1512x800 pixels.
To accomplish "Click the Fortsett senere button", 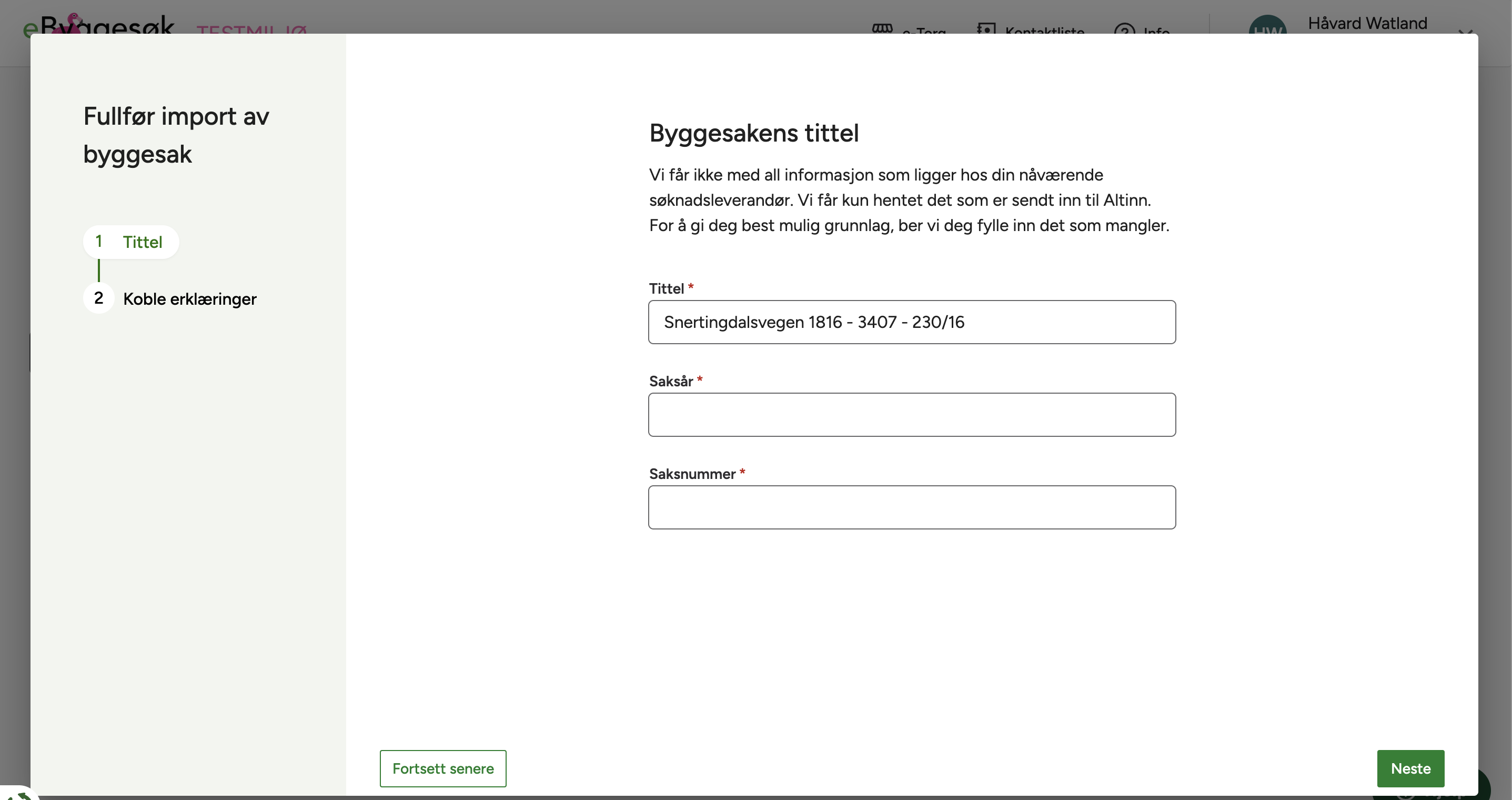I will pyautogui.click(x=442, y=768).
